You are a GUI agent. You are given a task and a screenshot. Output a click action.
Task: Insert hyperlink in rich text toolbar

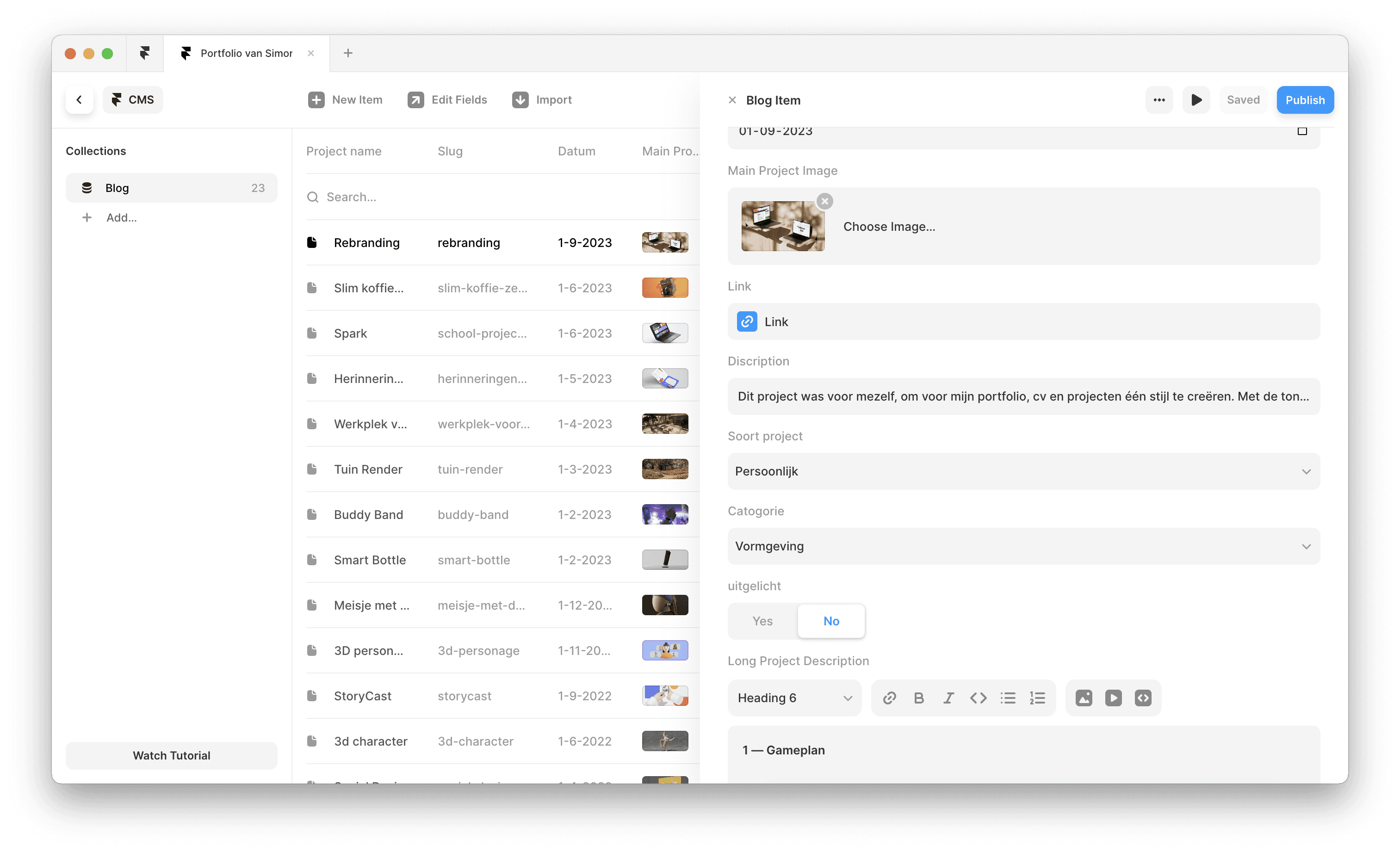889,698
